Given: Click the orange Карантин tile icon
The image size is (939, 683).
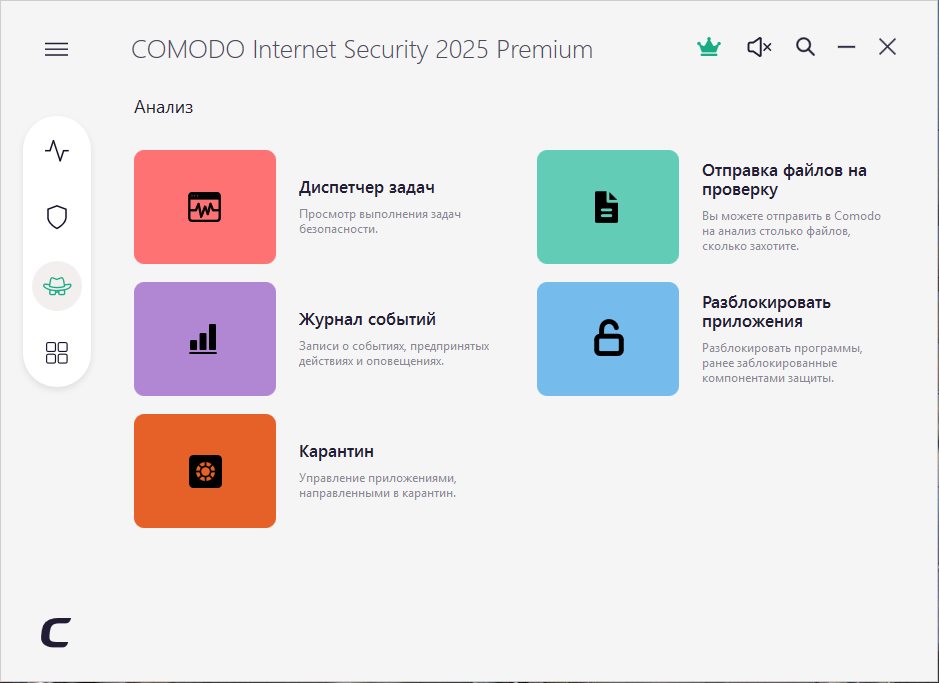Looking at the screenshot, I should (x=205, y=471).
